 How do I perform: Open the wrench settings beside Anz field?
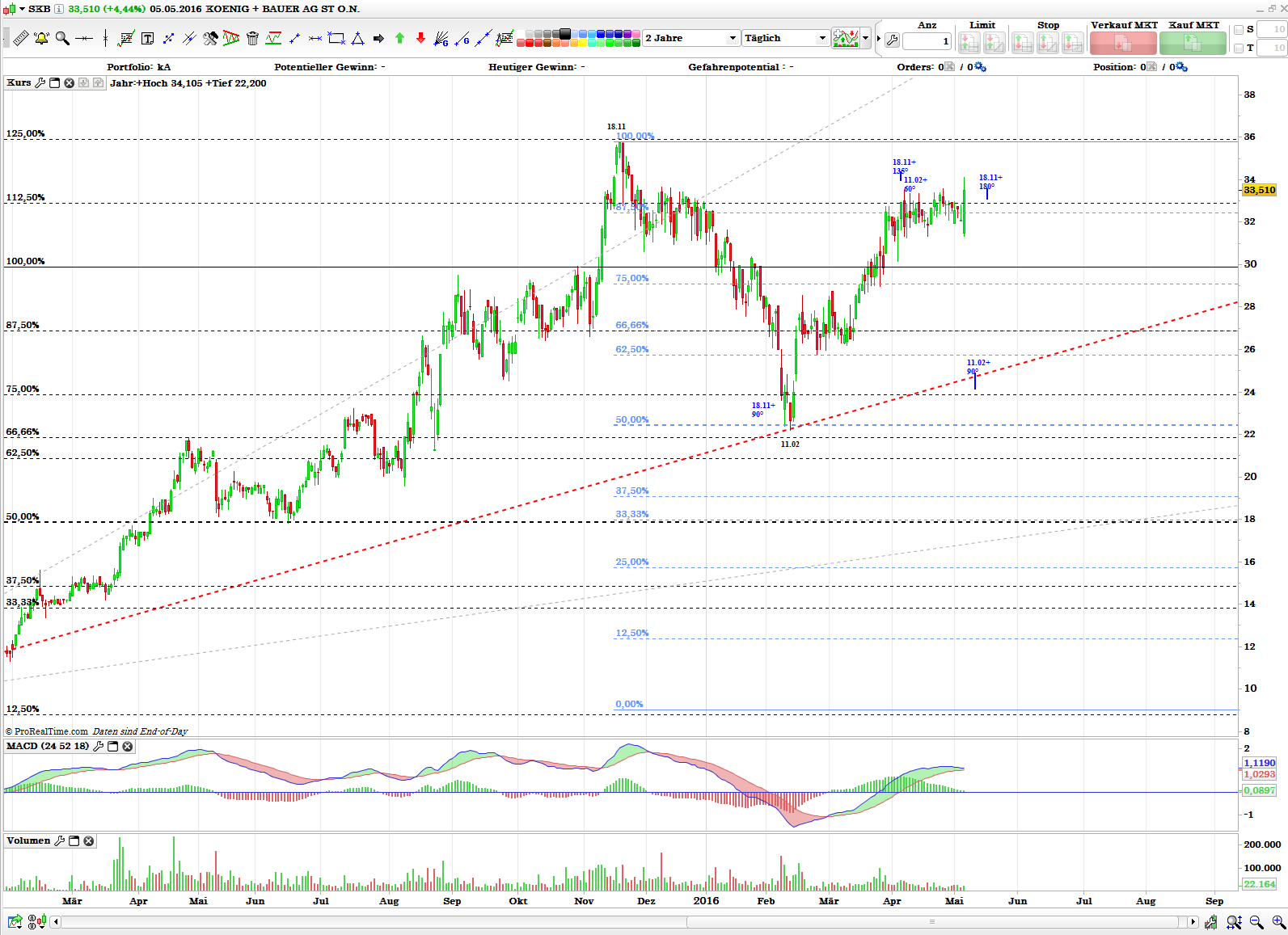pyautogui.click(x=892, y=40)
